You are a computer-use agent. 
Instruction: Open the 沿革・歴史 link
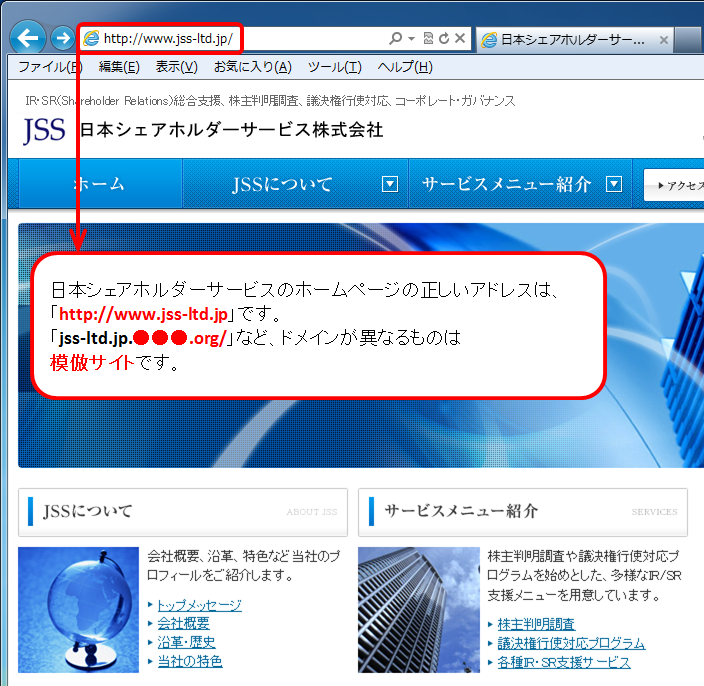tap(186, 642)
